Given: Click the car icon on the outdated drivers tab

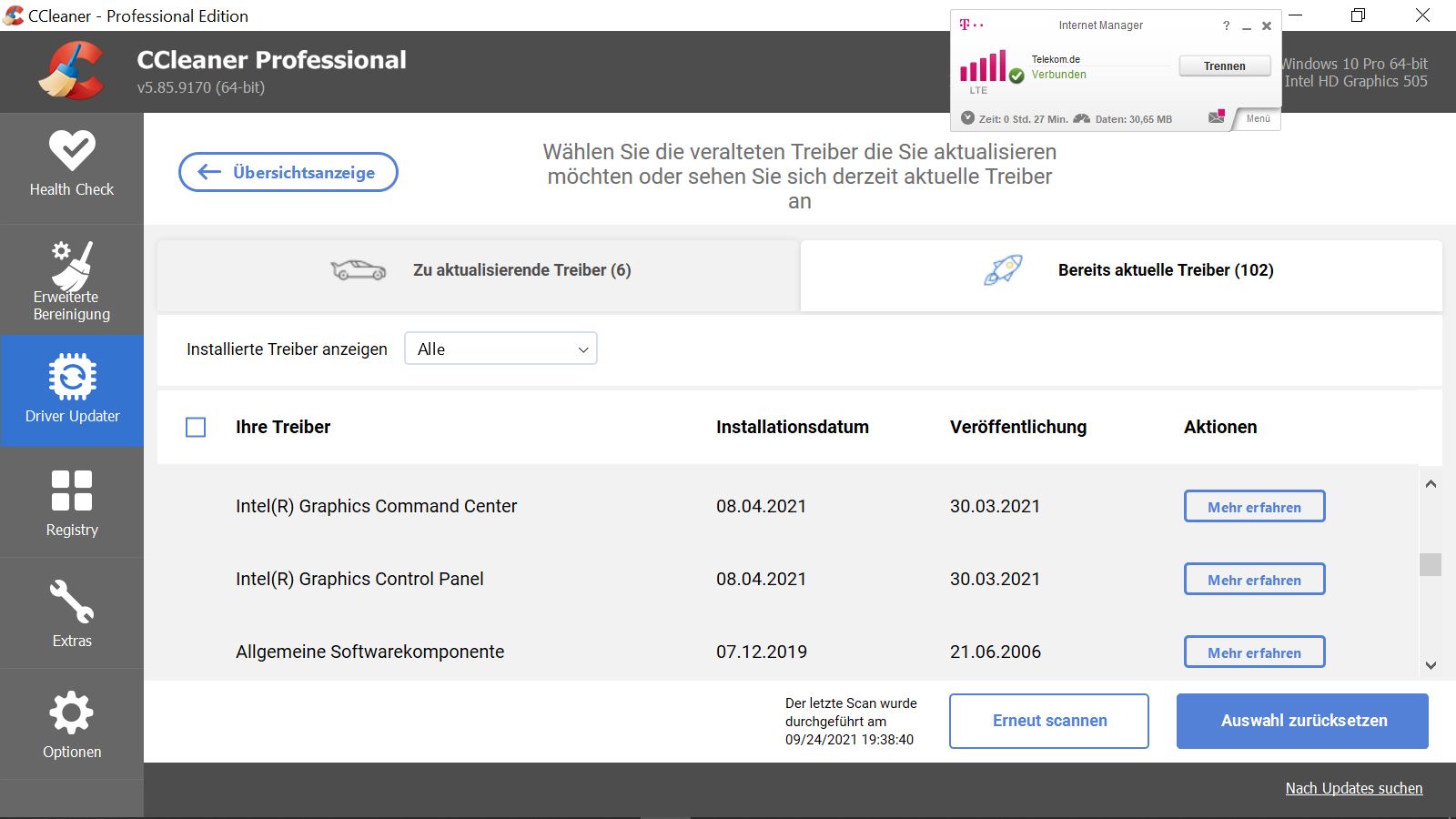Looking at the screenshot, I should (x=359, y=269).
